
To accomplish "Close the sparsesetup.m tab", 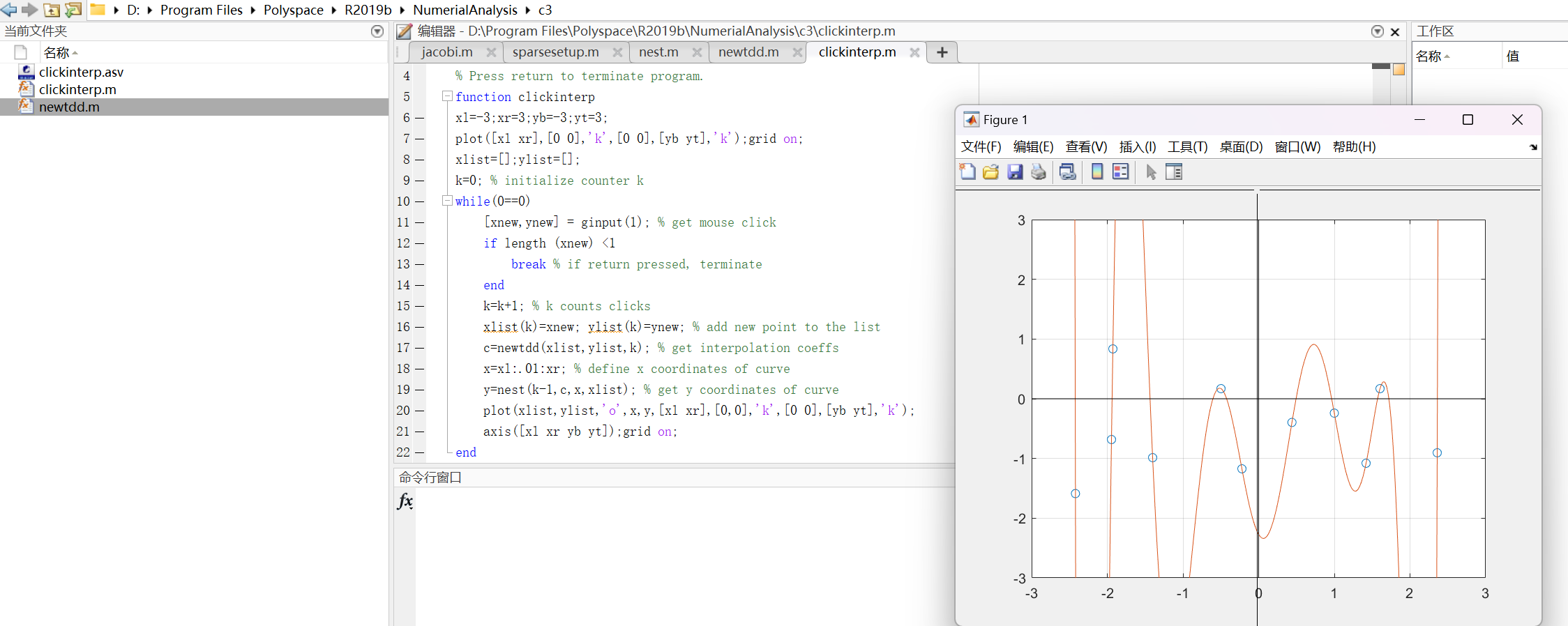I will pos(617,52).
